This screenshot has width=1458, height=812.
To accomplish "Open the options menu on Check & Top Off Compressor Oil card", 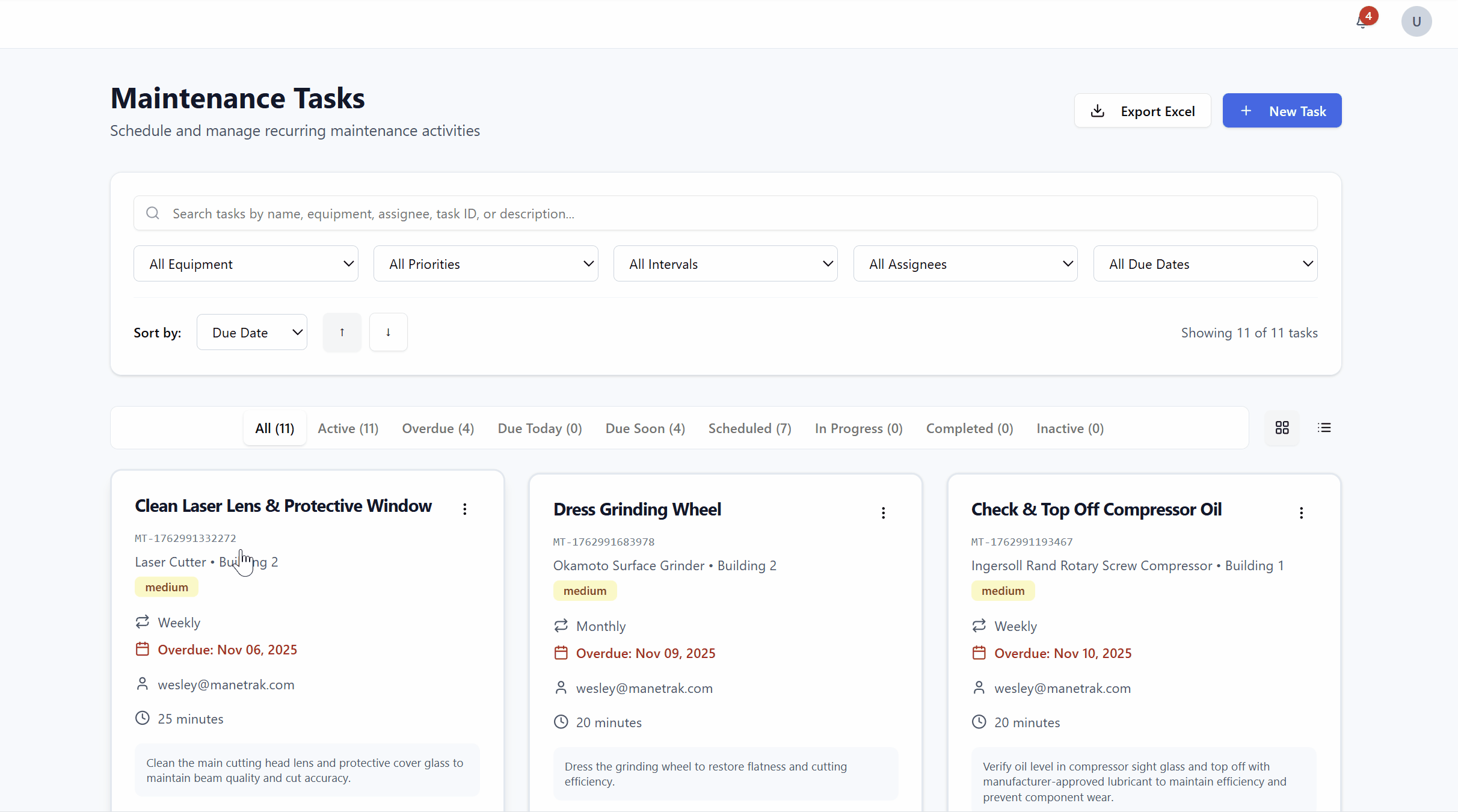I will pos(1301,512).
